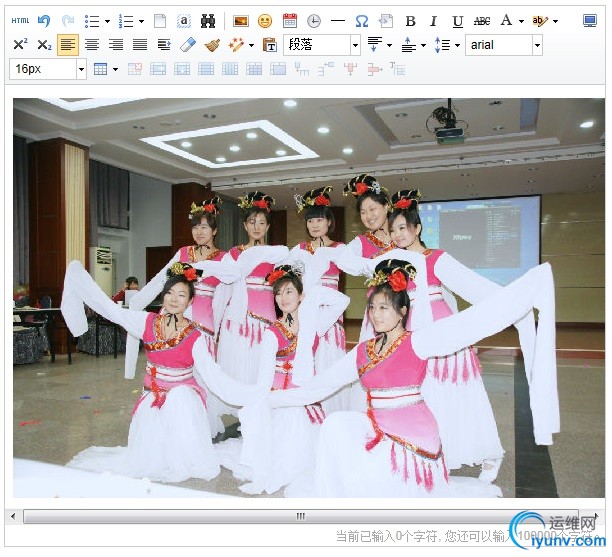Redo the last undone edit
612x557 pixels.
coord(68,21)
